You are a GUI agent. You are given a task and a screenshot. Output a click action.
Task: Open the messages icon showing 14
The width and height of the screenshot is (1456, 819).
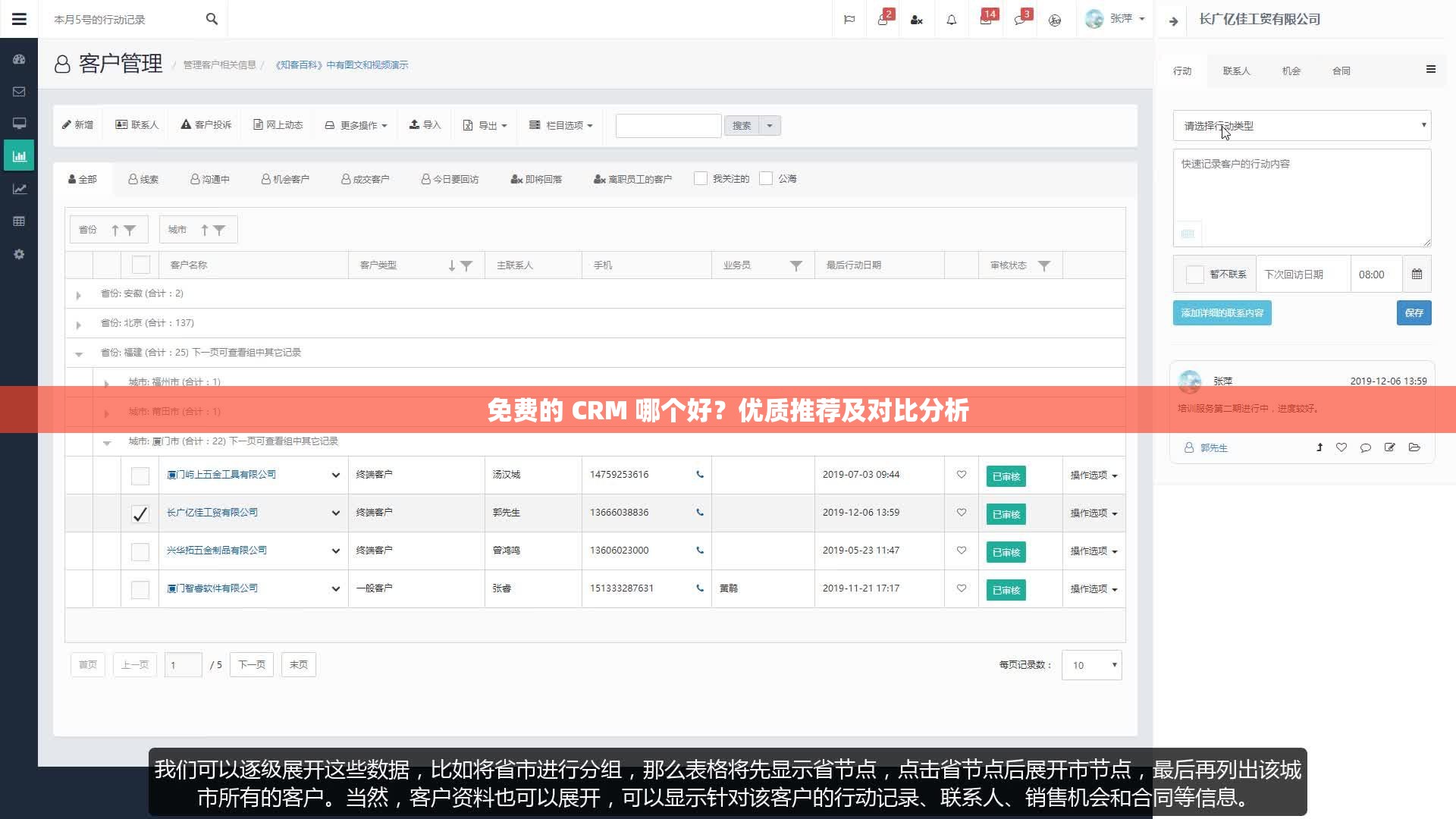tap(985, 19)
